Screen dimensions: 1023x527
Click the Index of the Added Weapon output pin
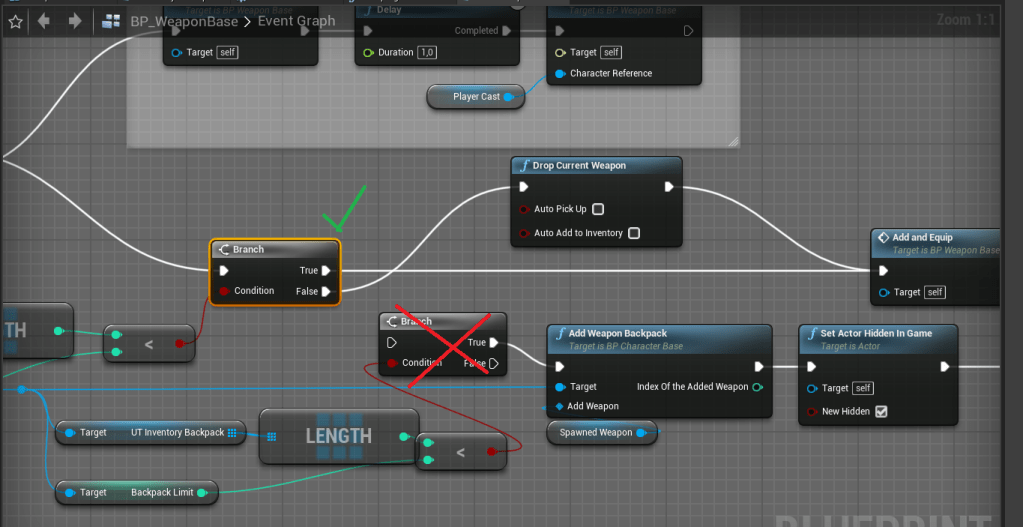(757, 387)
